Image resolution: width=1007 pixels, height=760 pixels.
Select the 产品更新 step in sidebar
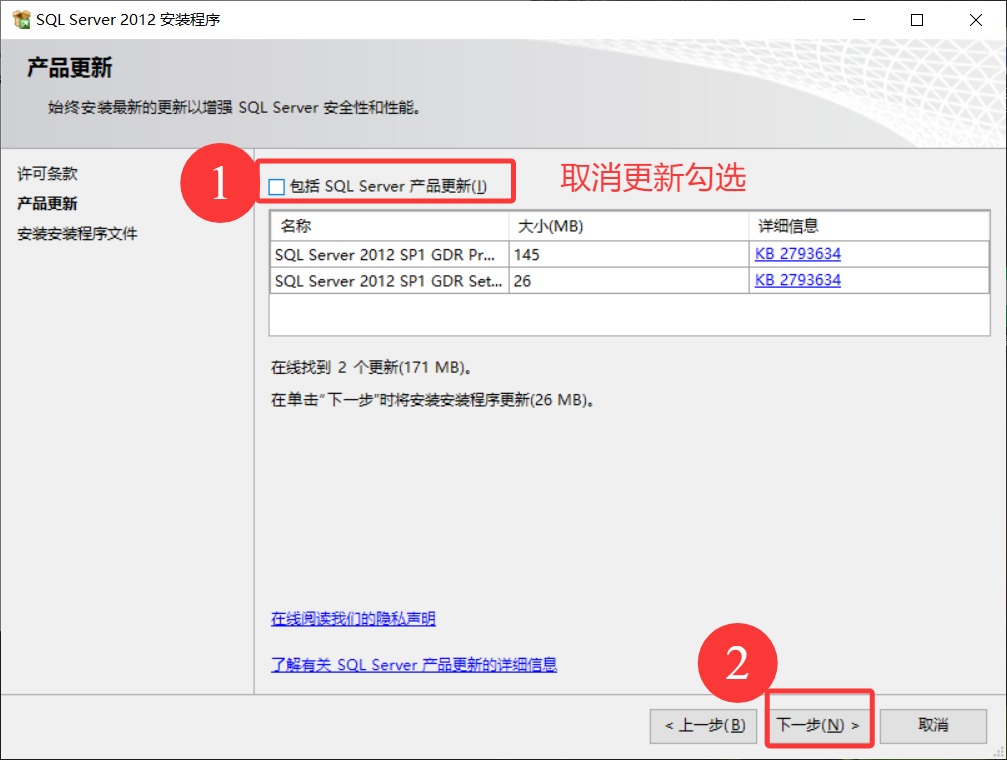click(47, 204)
